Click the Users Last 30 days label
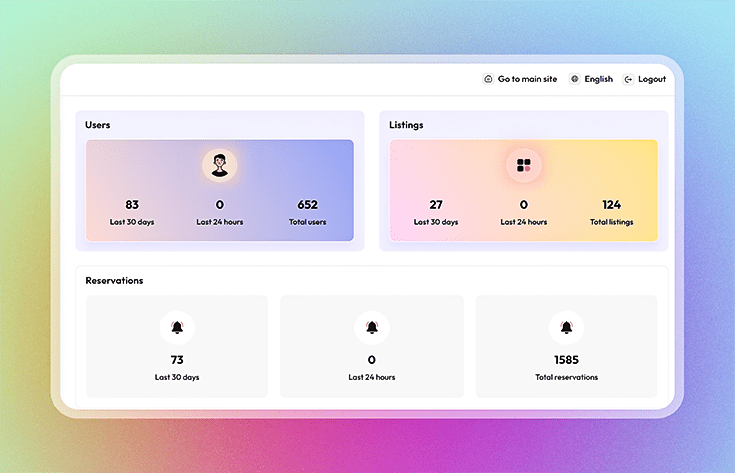This screenshot has width=735, height=473. (132, 222)
